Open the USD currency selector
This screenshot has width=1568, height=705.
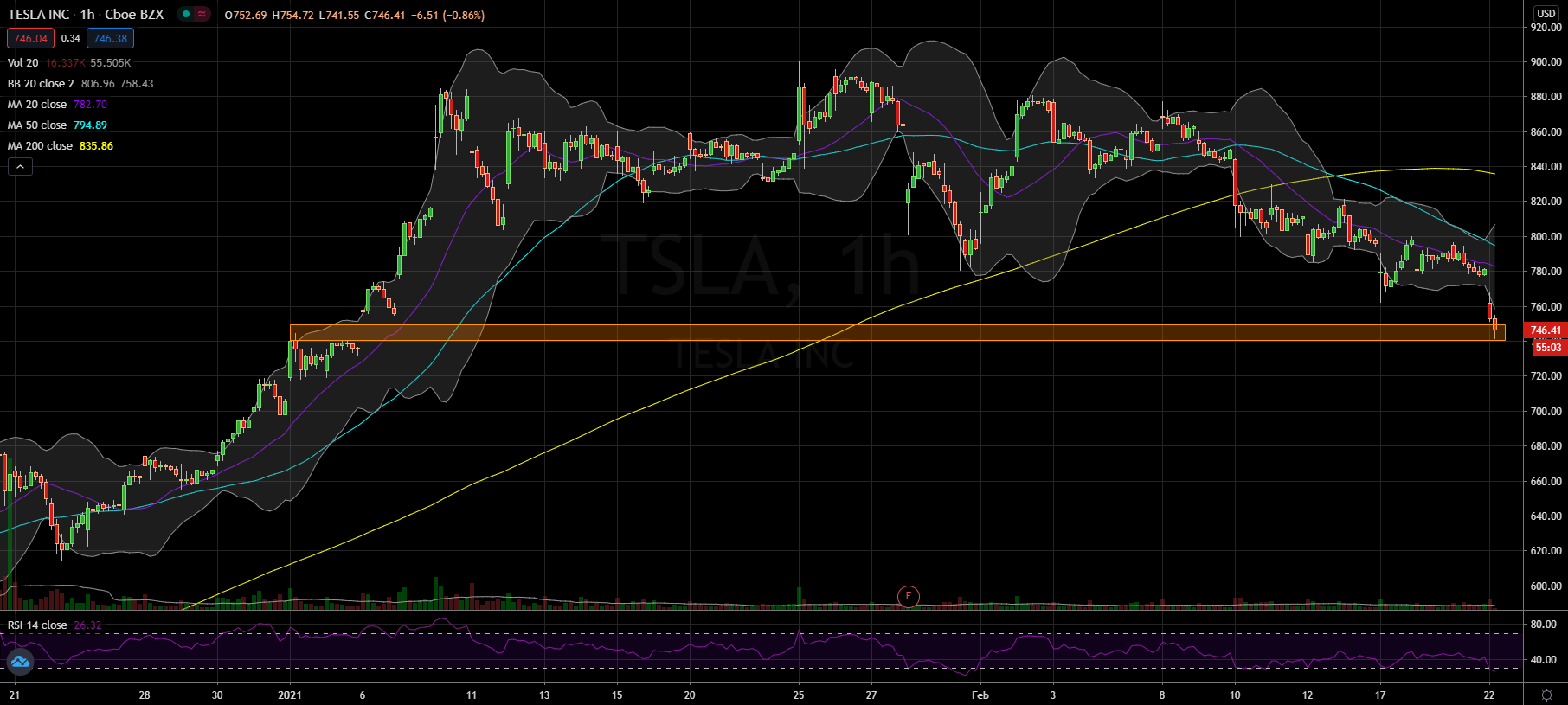click(1546, 13)
